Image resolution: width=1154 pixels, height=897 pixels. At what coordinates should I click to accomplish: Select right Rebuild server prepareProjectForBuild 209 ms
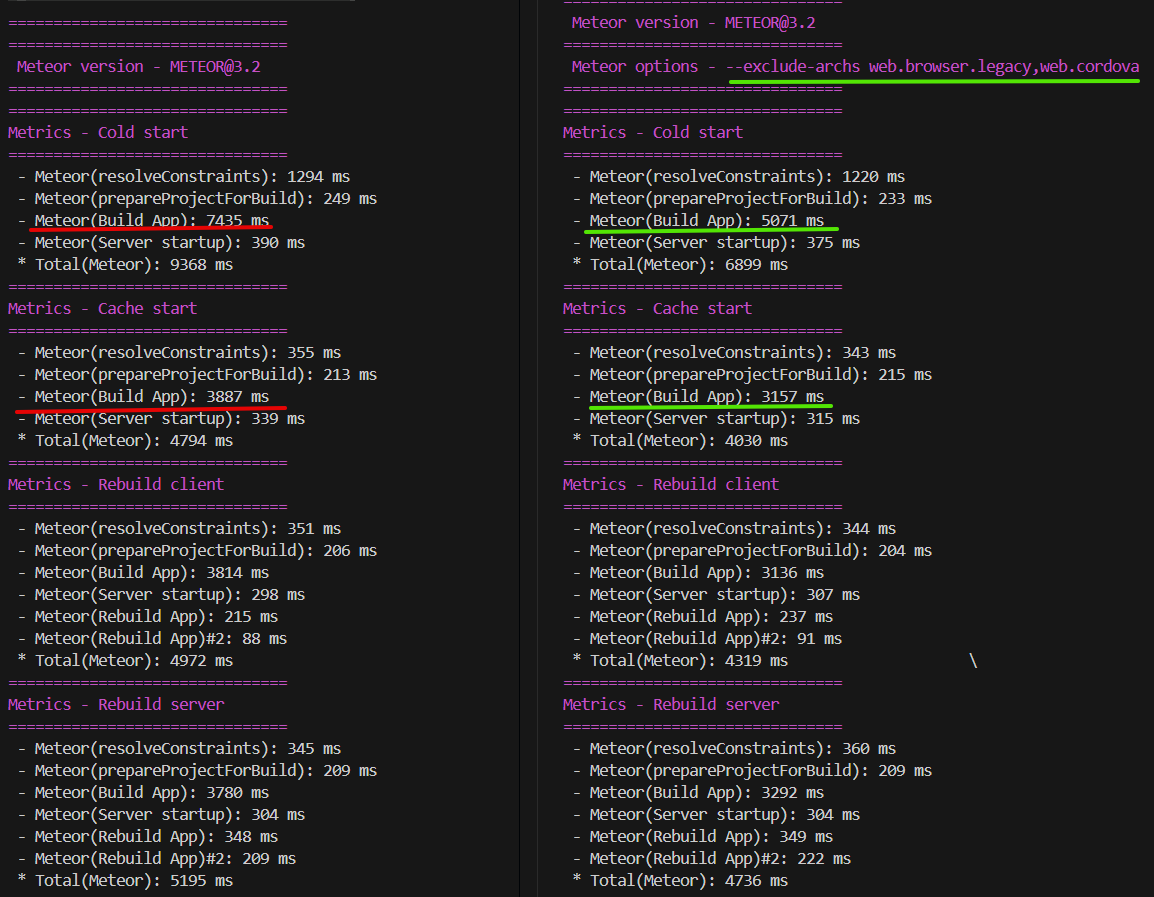752,770
